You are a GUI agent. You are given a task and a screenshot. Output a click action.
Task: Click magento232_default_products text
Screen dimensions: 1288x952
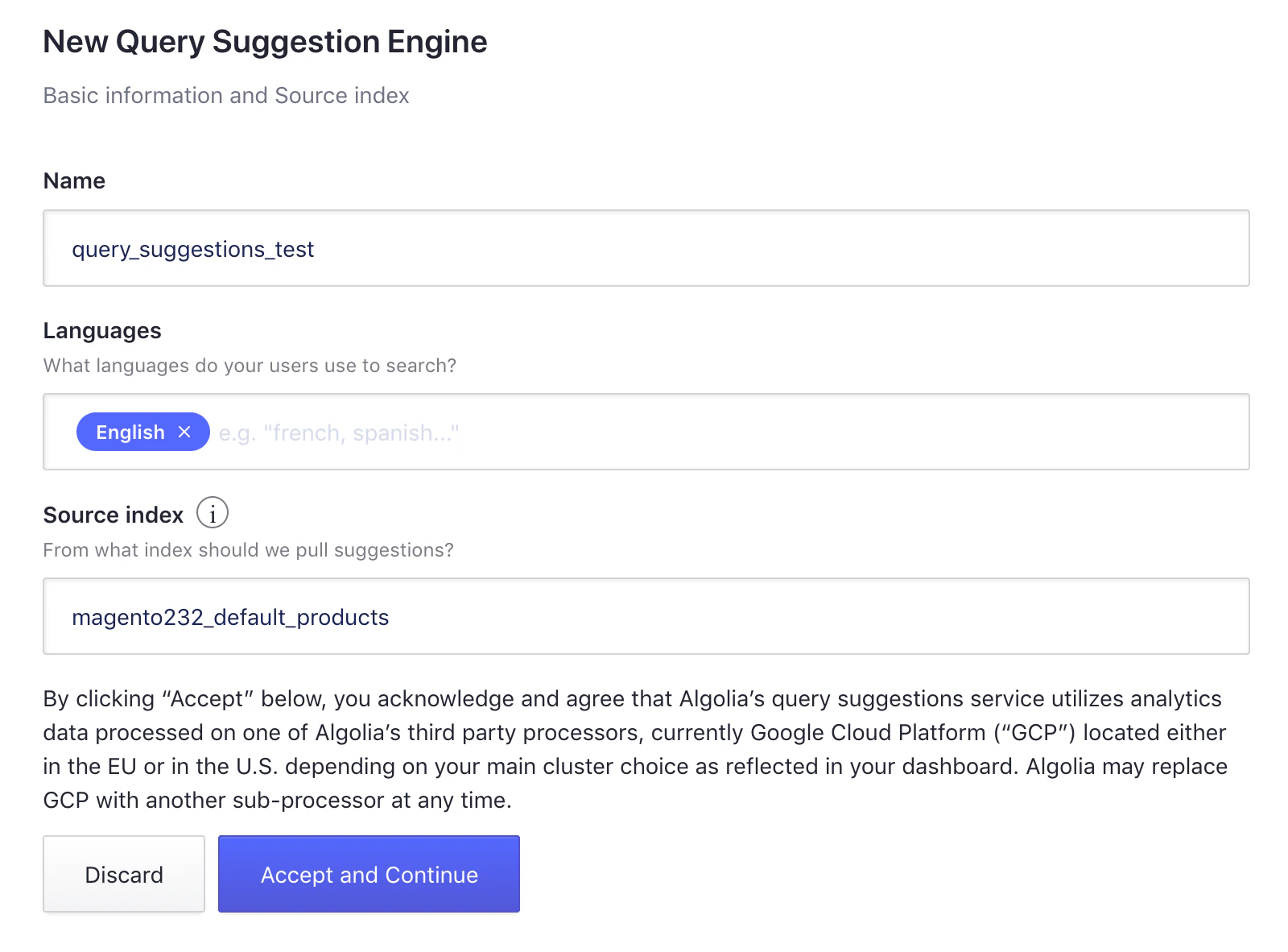coord(230,616)
